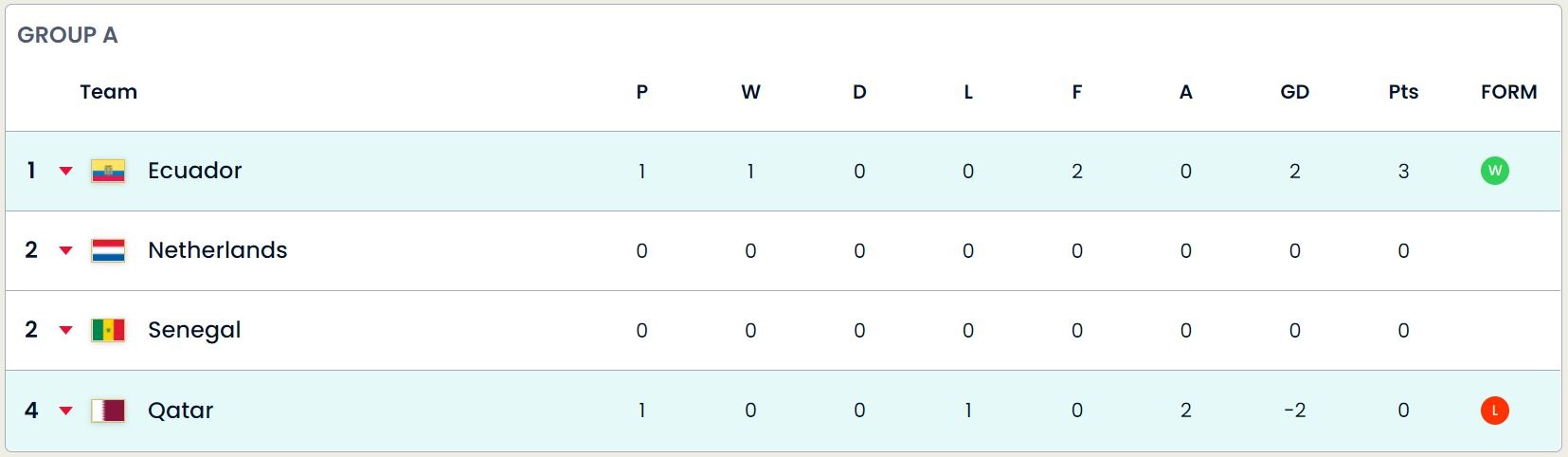
Task: Click the Qatar flag icon
Action: tap(108, 411)
